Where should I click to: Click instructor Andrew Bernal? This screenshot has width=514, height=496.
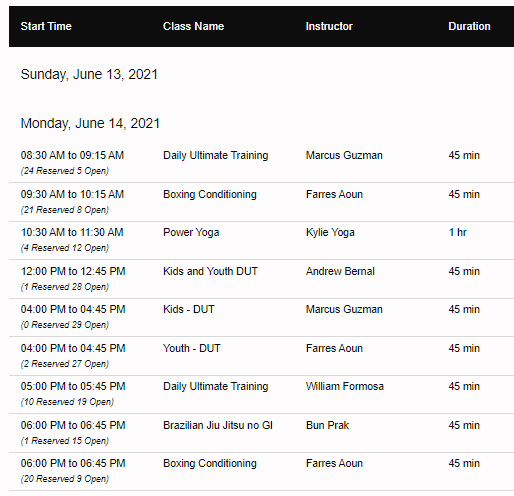point(340,271)
